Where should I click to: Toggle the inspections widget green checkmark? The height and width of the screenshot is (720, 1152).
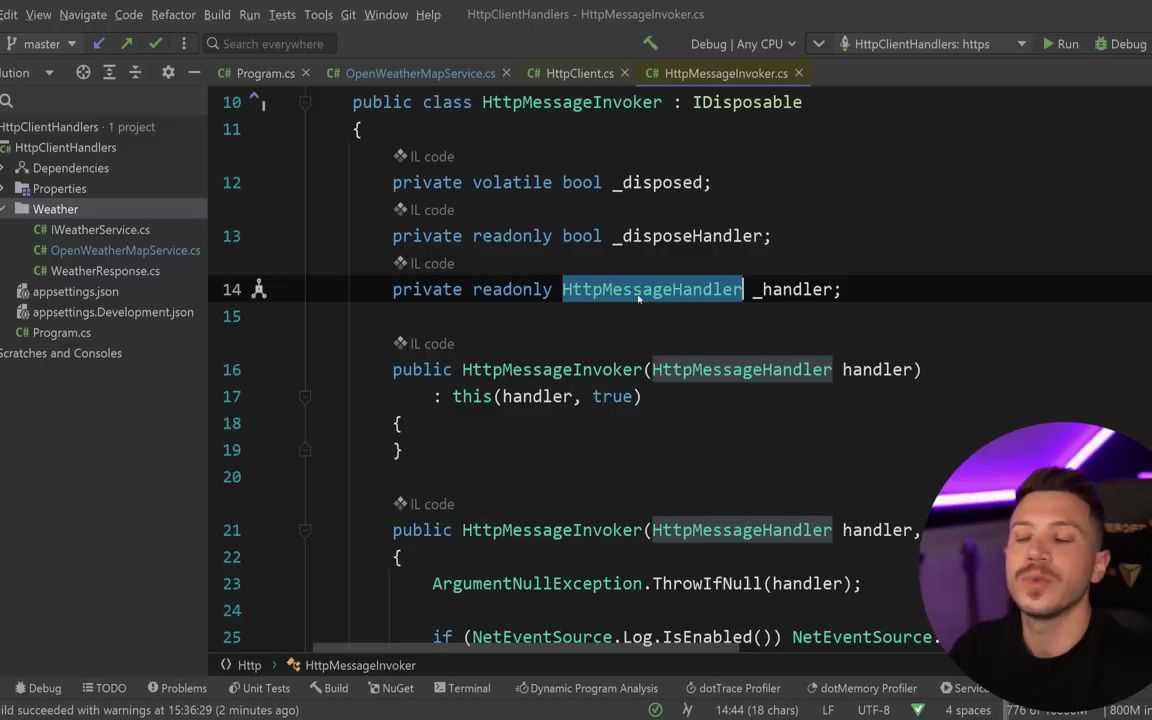coord(655,710)
